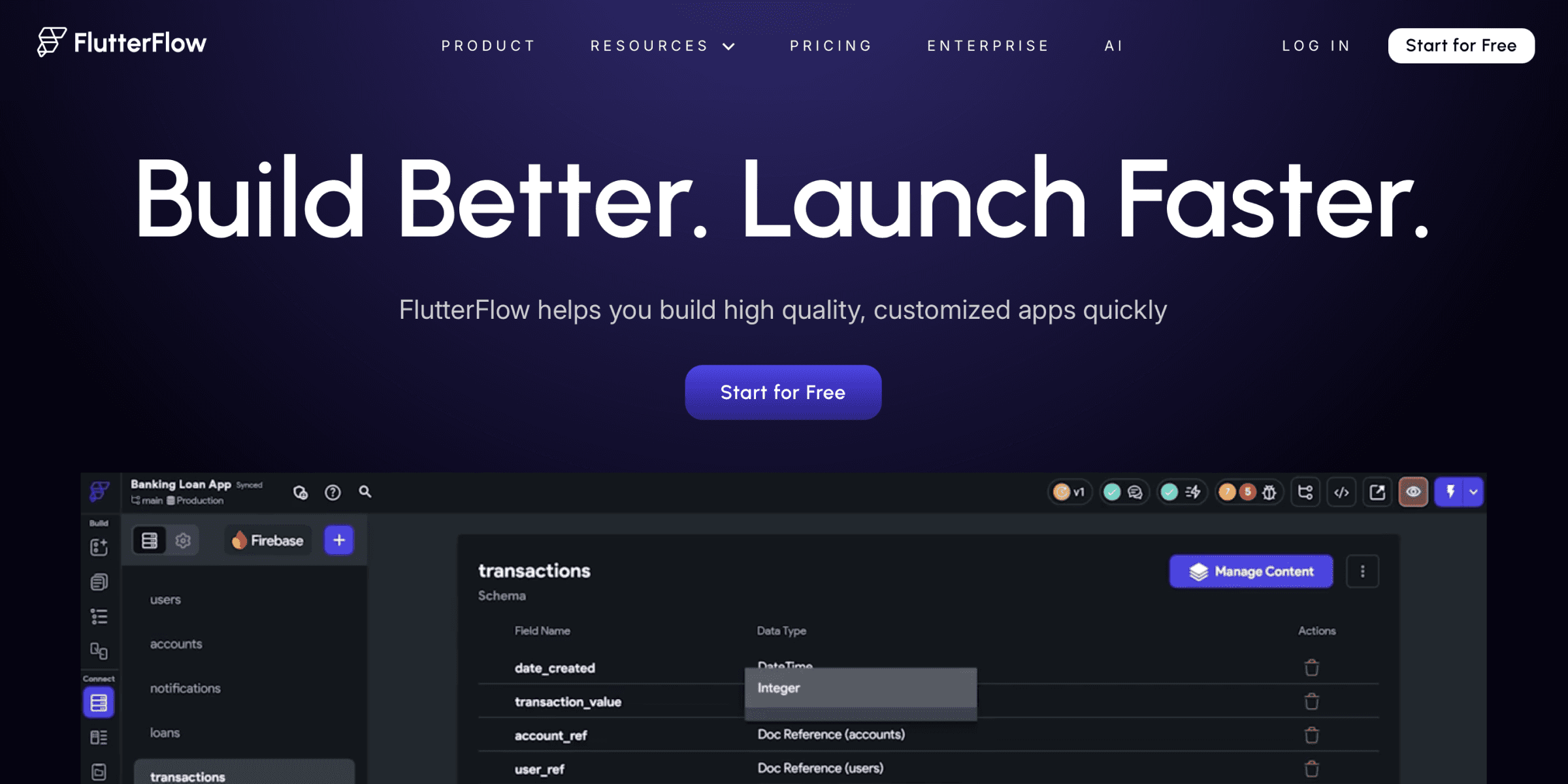Select Start for Free button
Screen dimensions: 1568x784
(784, 392)
